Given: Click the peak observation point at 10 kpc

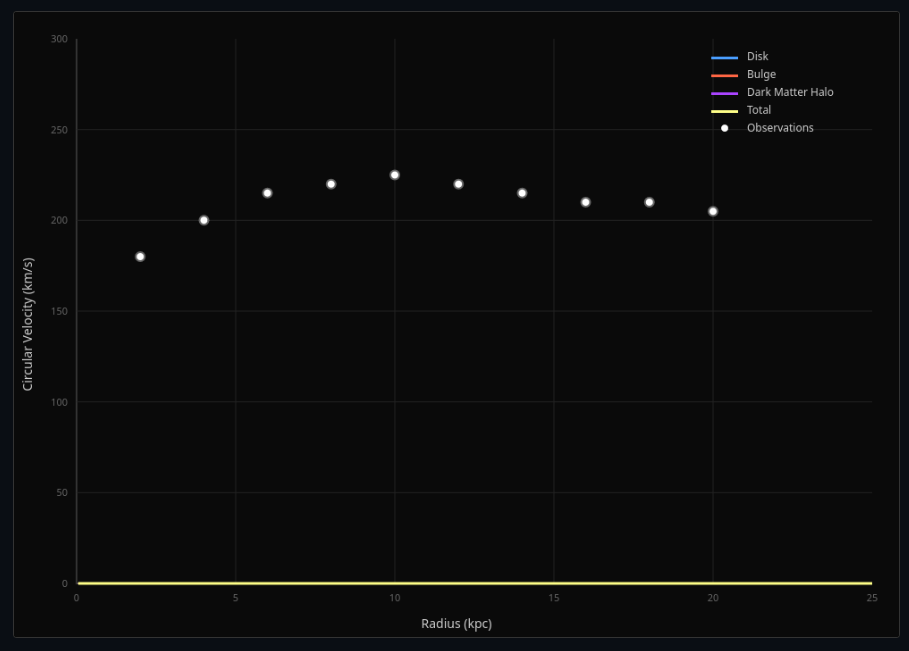Looking at the screenshot, I should 394,174.
